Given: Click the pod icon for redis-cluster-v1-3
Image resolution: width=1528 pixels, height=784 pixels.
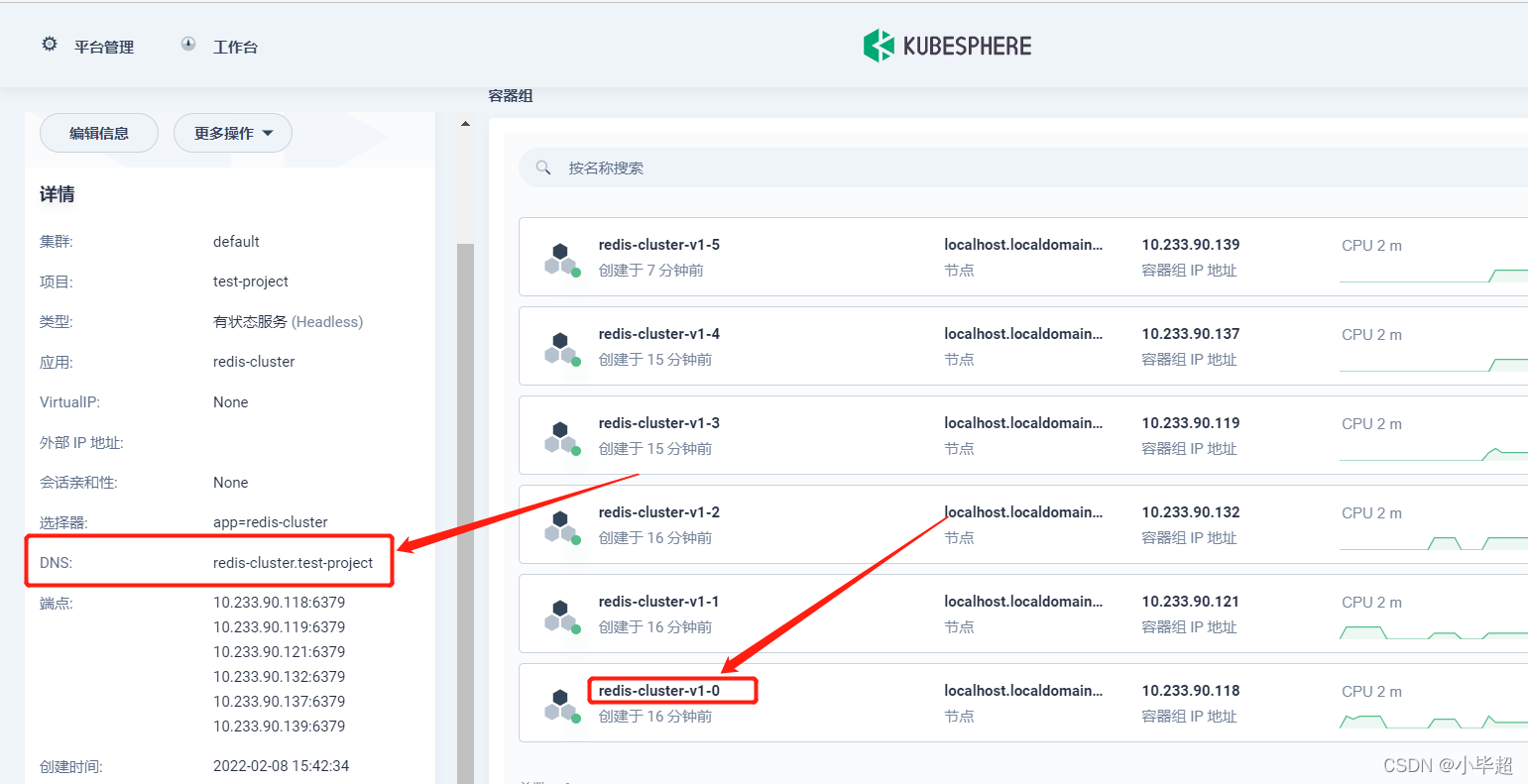Looking at the screenshot, I should (x=562, y=438).
